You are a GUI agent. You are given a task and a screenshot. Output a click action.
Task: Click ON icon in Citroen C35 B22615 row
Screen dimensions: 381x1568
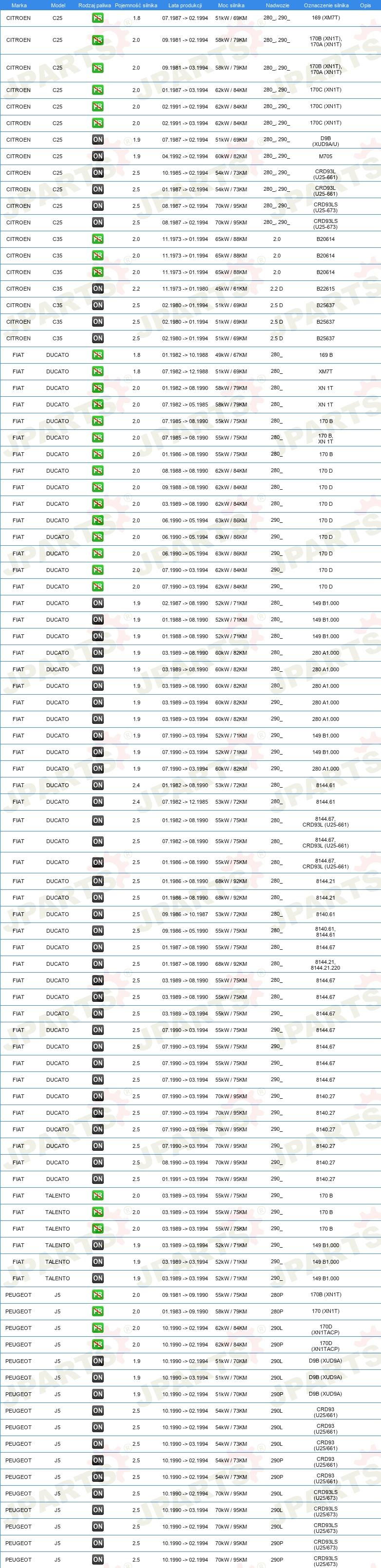pos(97,289)
